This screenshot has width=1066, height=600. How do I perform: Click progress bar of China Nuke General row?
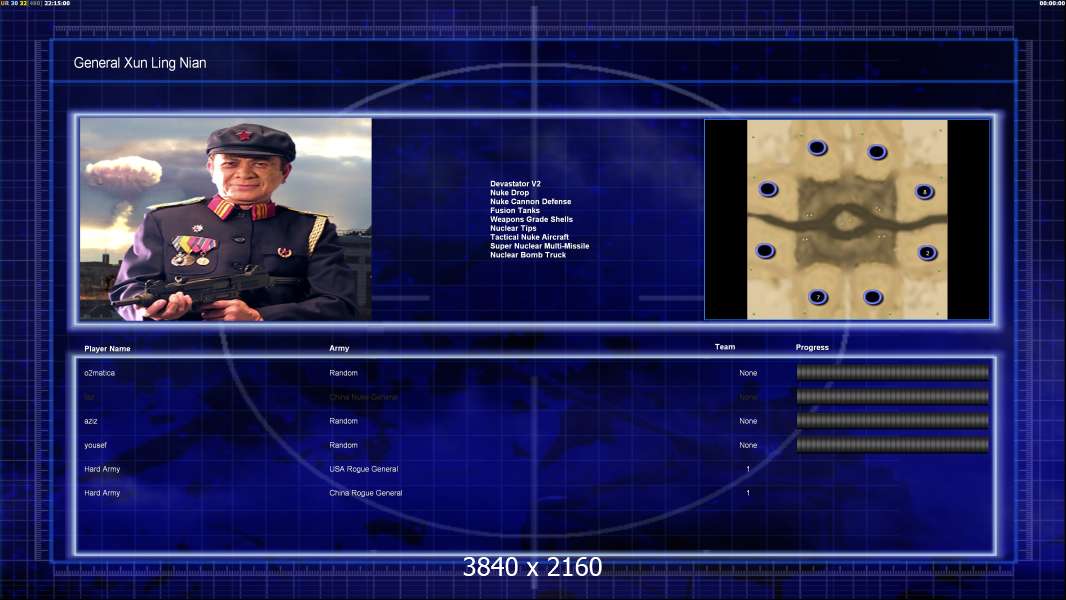click(893, 396)
